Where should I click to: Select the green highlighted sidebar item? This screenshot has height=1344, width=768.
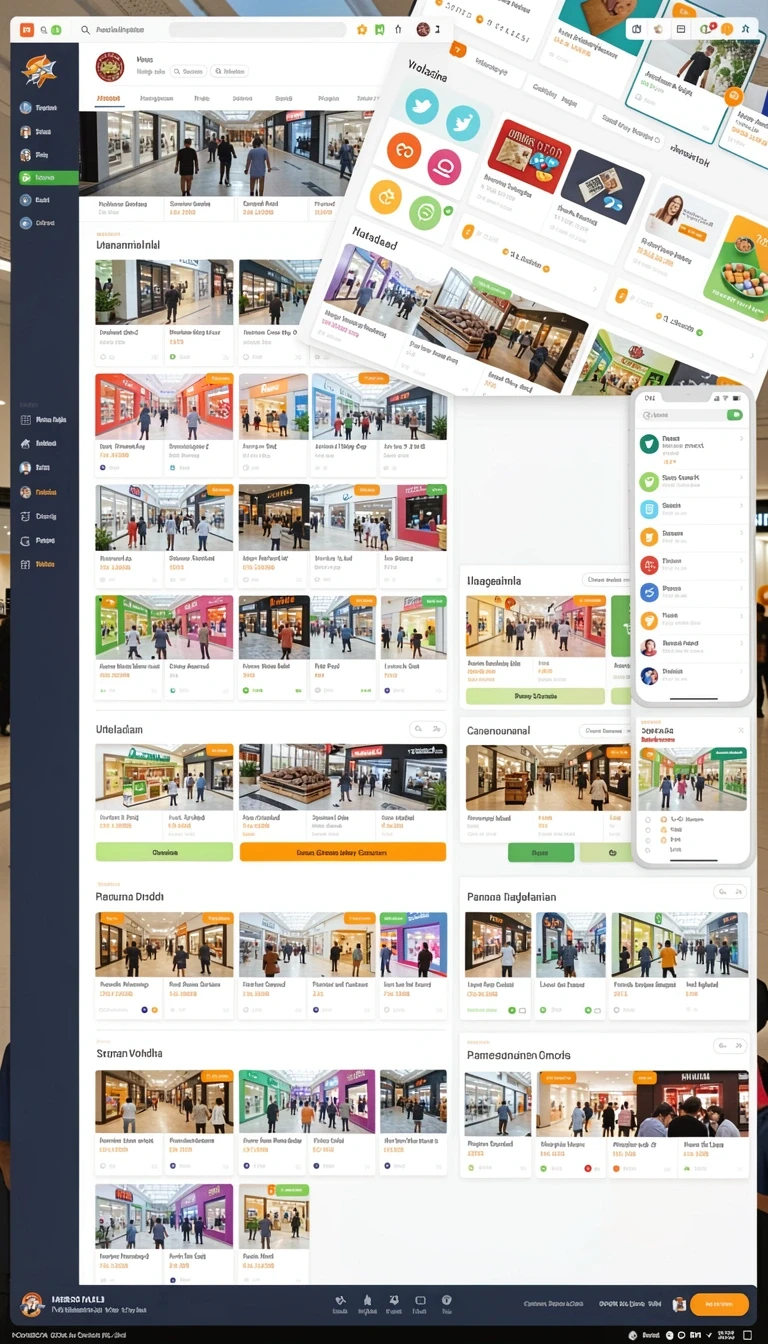[47, 177]
